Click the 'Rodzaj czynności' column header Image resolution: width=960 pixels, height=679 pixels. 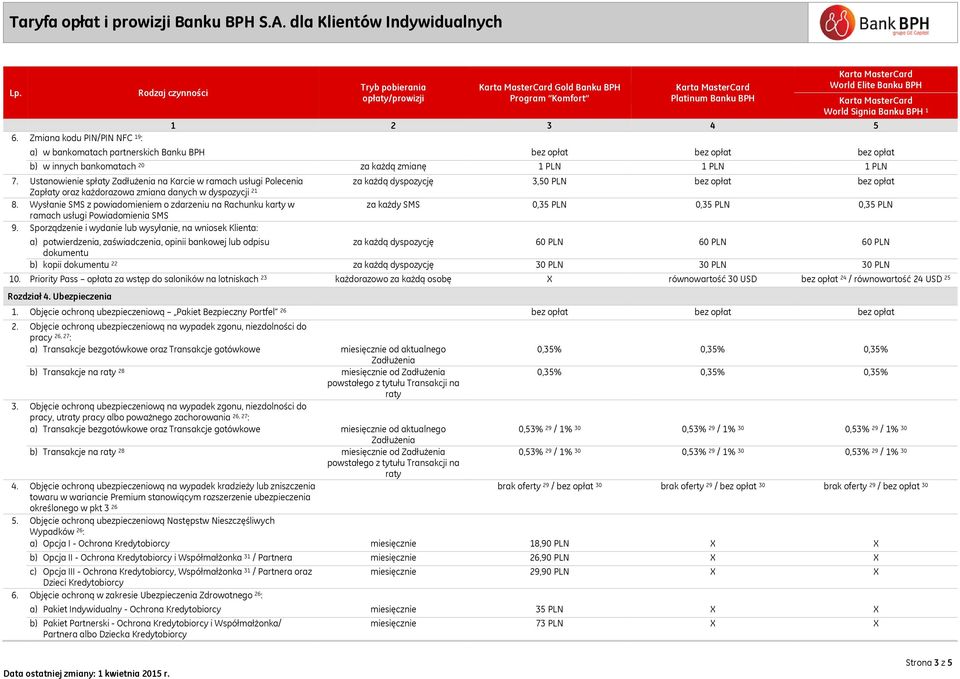(x=173, y=93)
